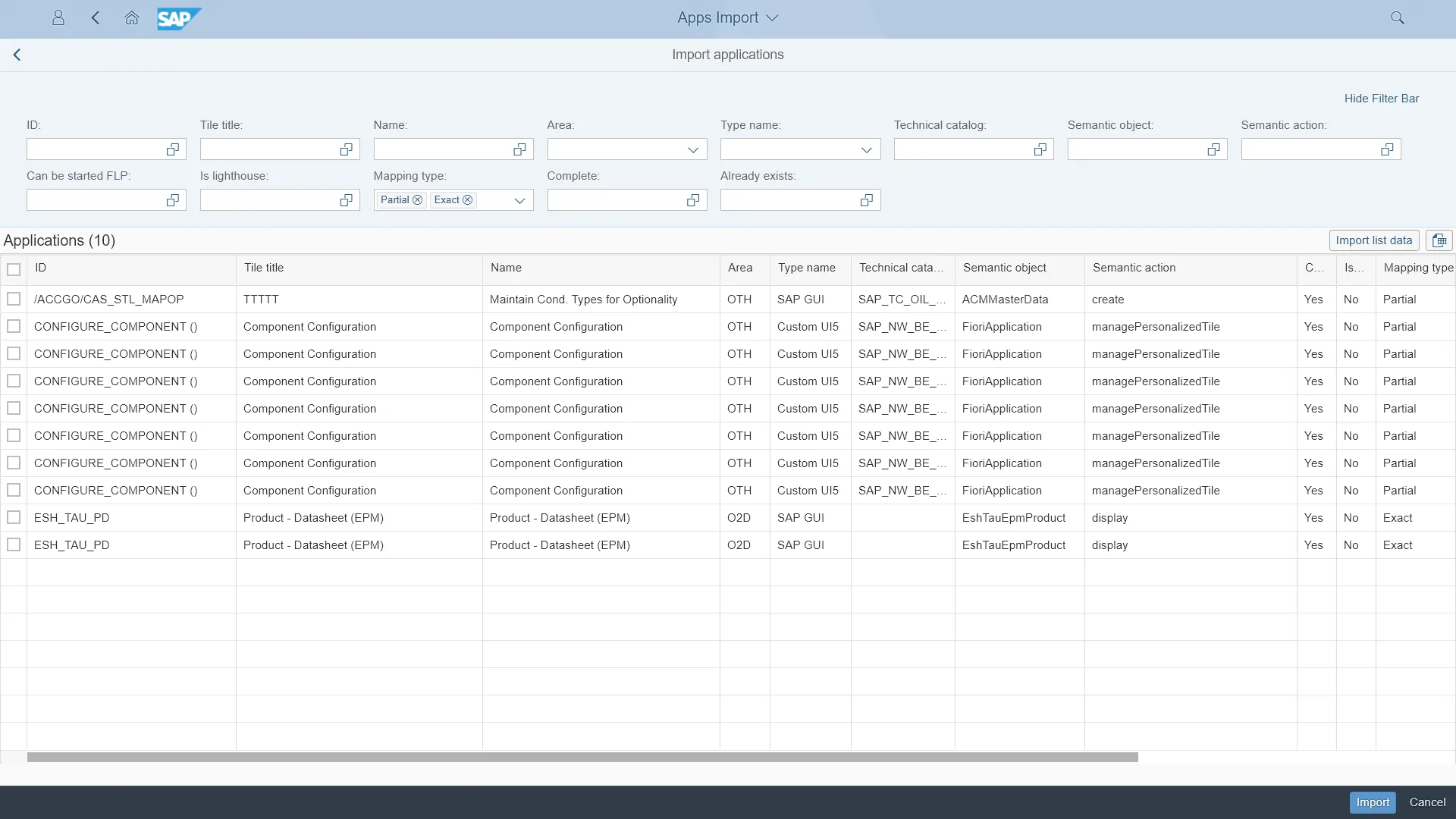1456x819 pixels.
Task: Click Hide Filter Bar link
Action: click(1382, 99)
